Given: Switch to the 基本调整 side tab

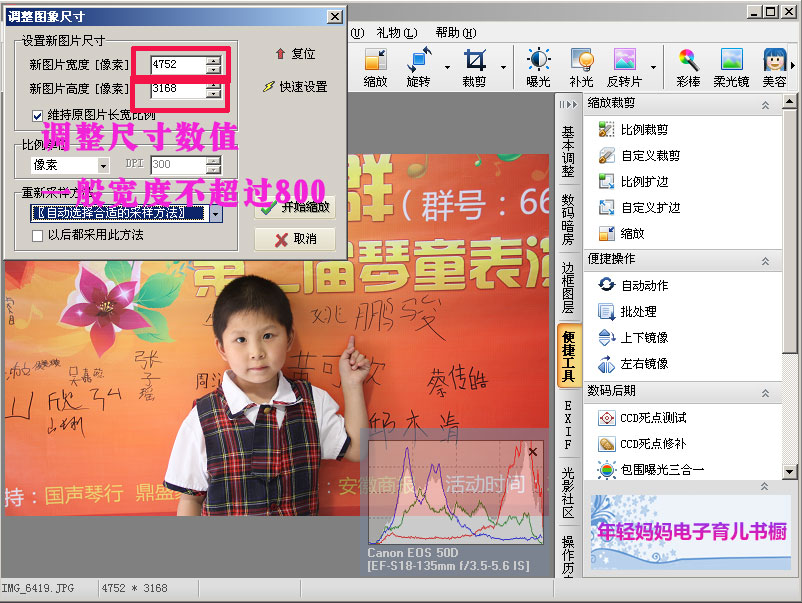Looking at the screenshot, I should (568, 151).
